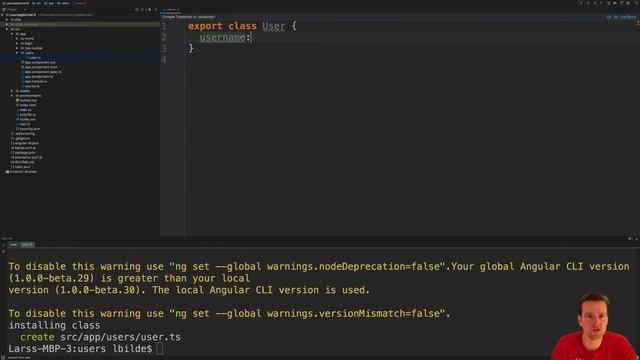The width and height of the screenshot is (640, 360).
Task: Click the users breadcrumb in navigation bar
Action: point(63,3)
